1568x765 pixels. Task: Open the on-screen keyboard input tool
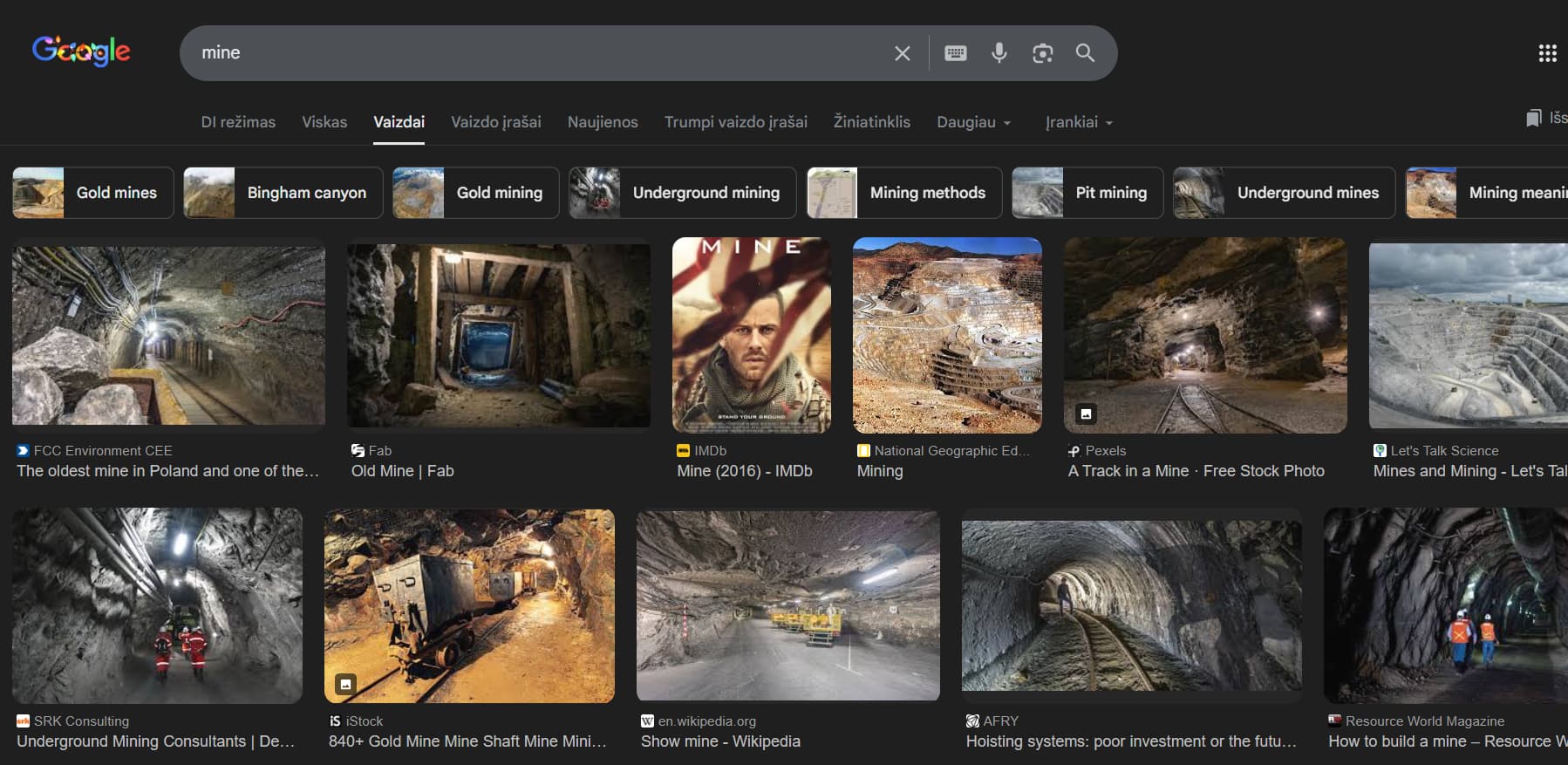pos(955,53)
